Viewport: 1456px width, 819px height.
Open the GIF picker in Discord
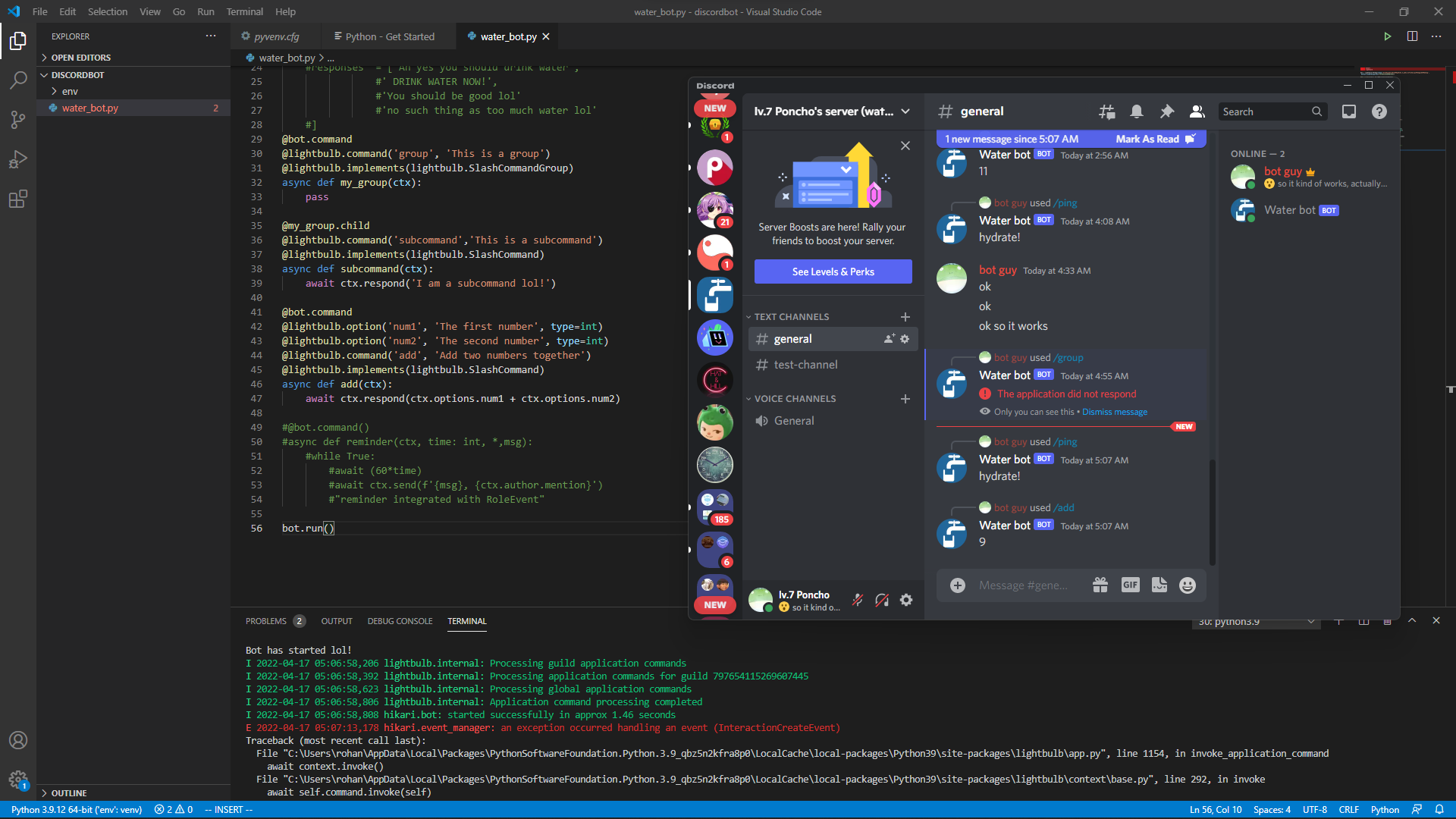tap(1130, 585)
